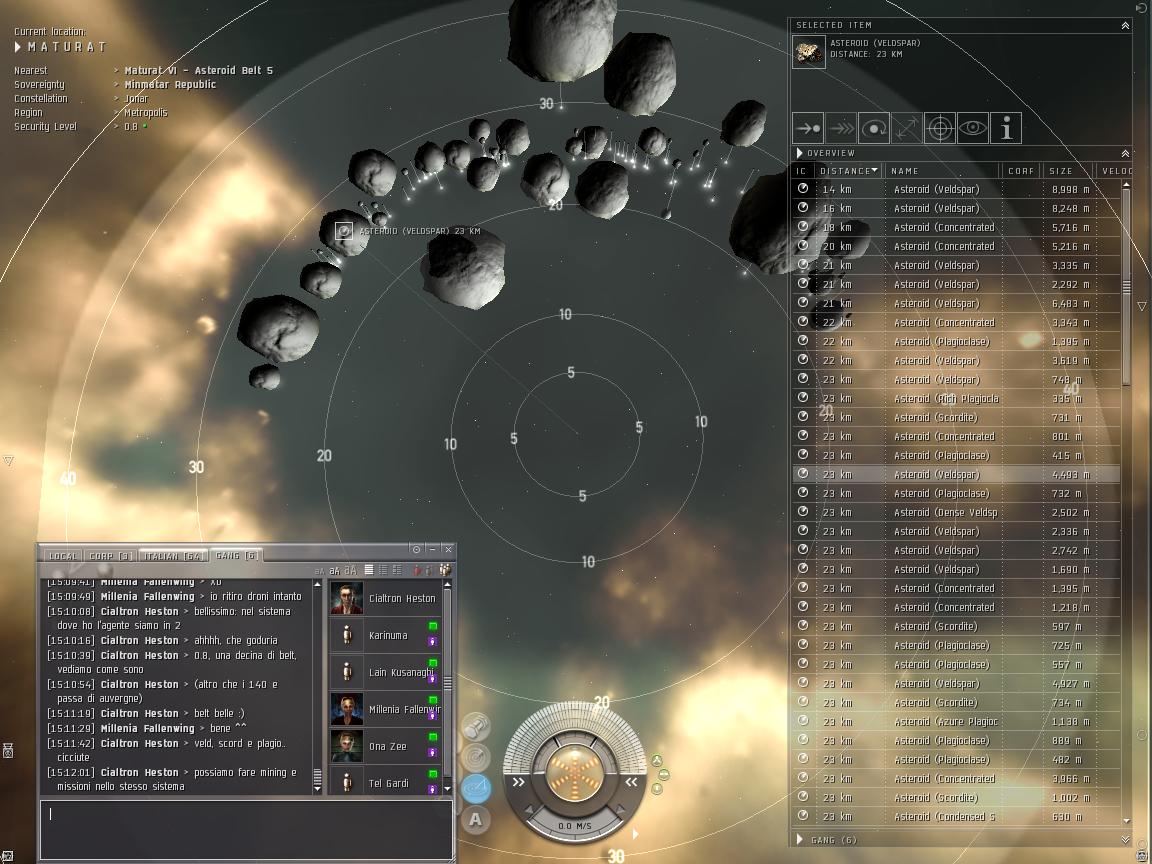
Task: Click the grey member icon in chat toolbar
Action: (x=428, y=570)
